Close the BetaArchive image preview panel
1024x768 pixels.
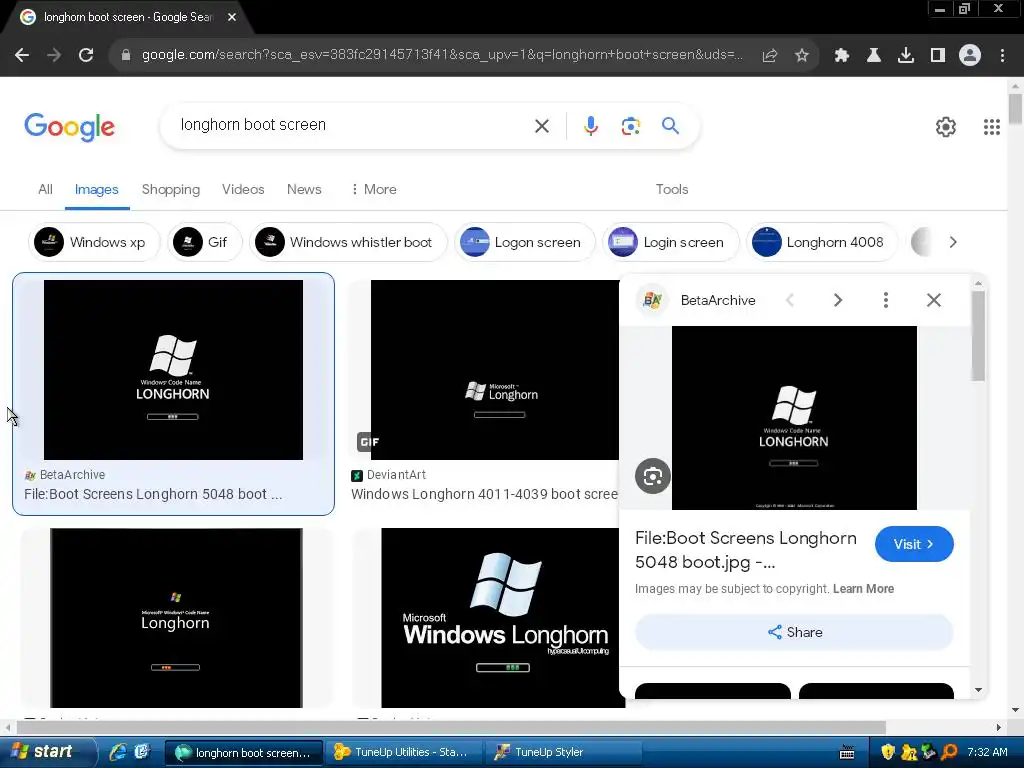tap(934, 300)
